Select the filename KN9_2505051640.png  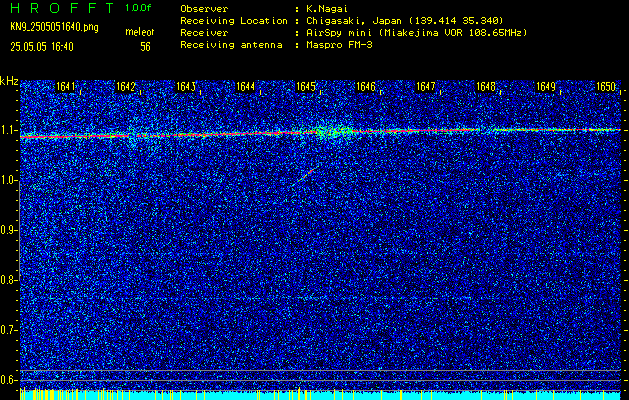pos(54,27)
